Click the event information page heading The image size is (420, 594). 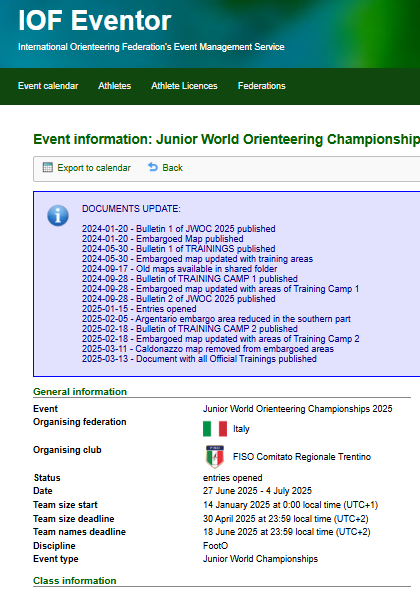pos(226,139)
